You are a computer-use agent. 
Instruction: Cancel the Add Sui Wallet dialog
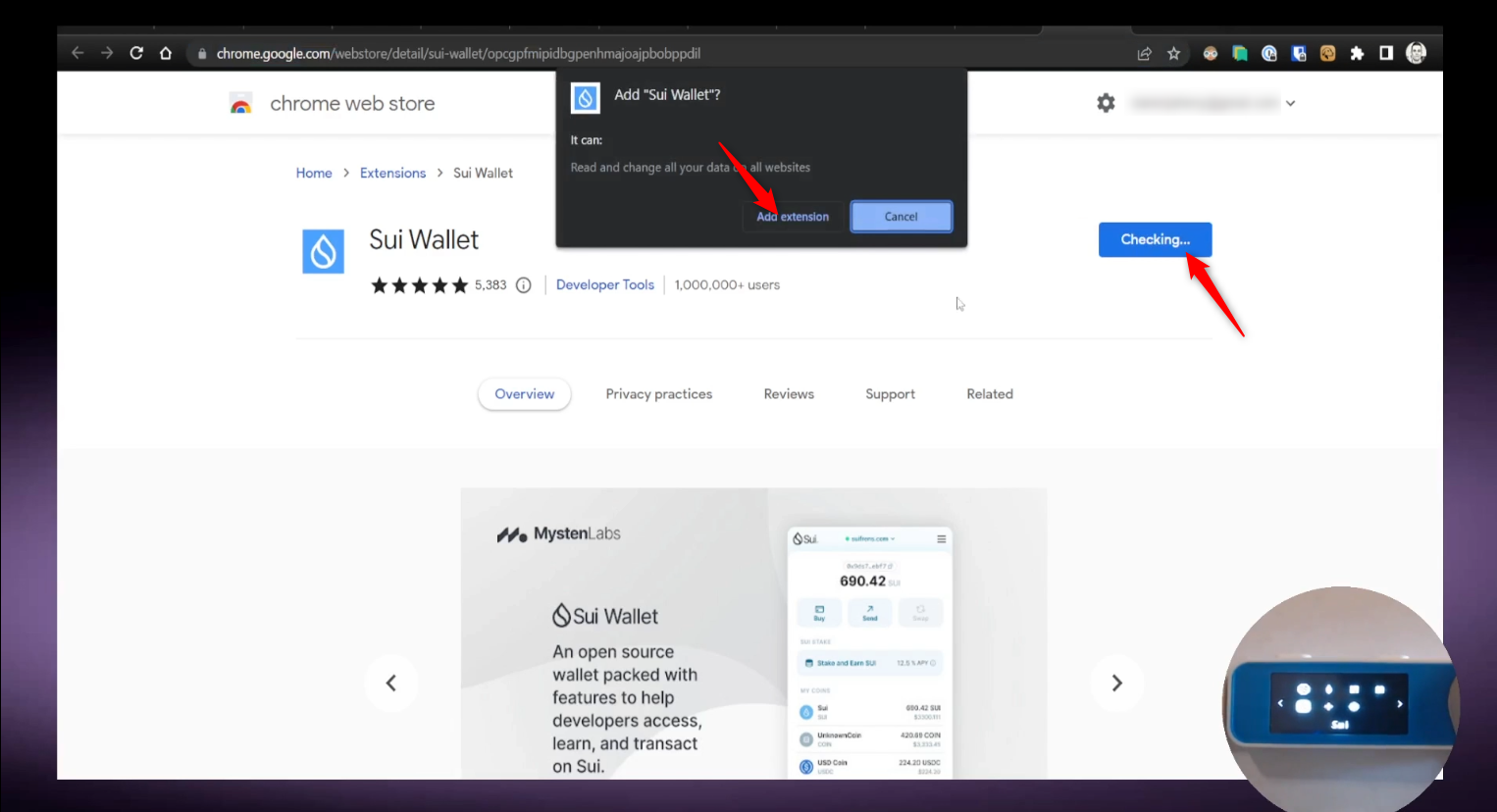(901, 217)
